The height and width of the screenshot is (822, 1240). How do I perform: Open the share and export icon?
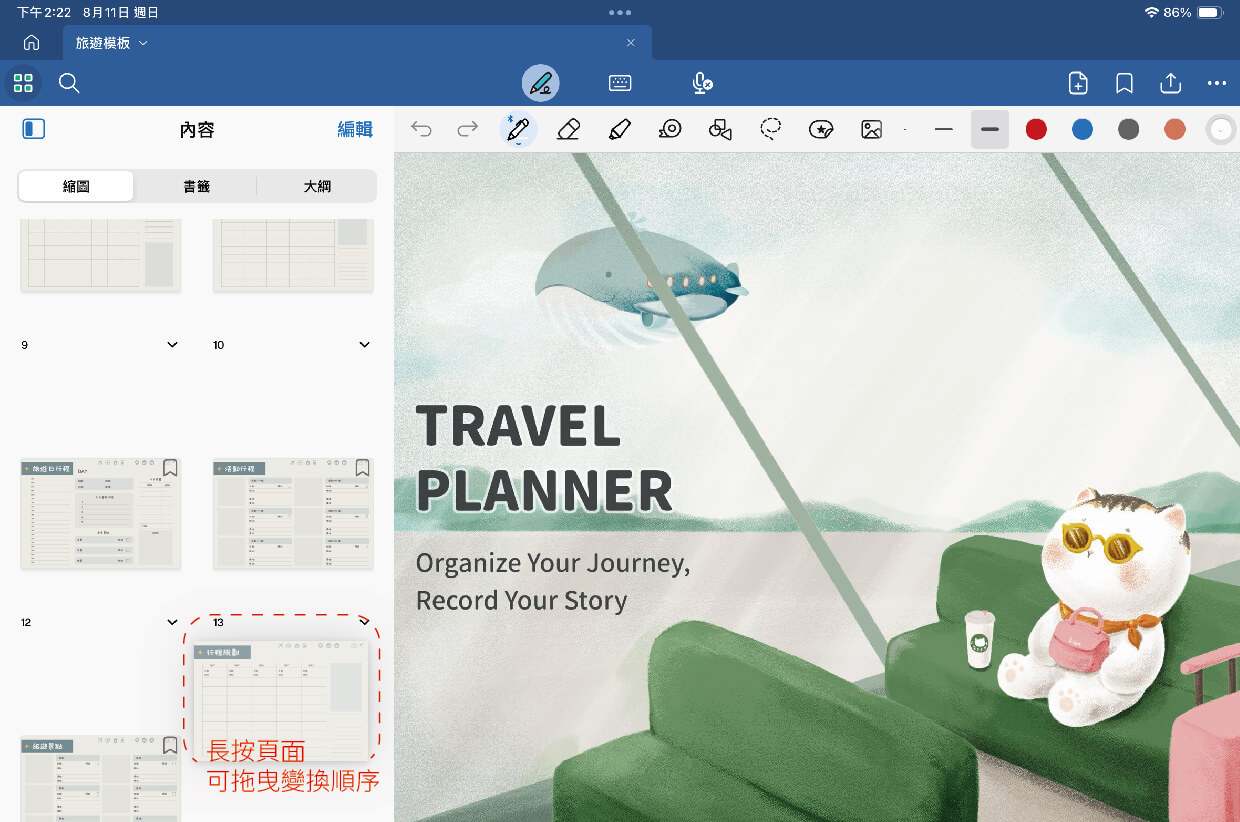click(1170, 83)
